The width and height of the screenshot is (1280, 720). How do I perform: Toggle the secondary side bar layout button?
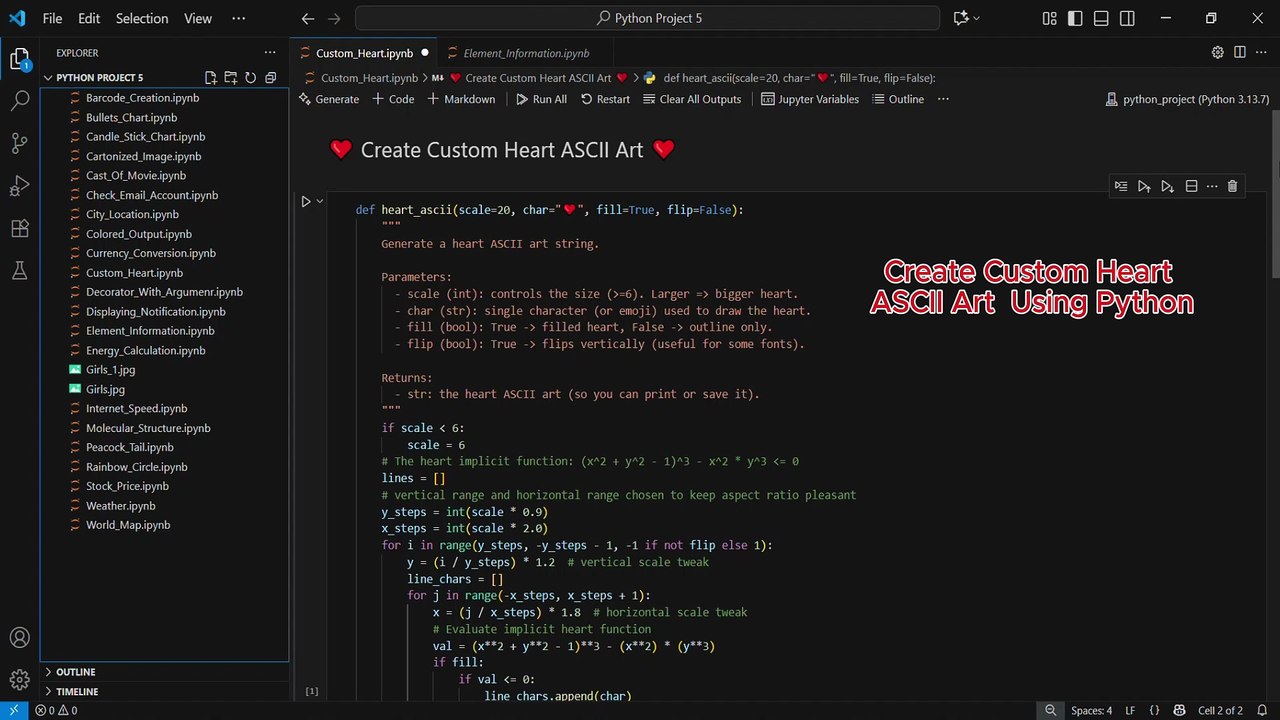(1127, 18)
